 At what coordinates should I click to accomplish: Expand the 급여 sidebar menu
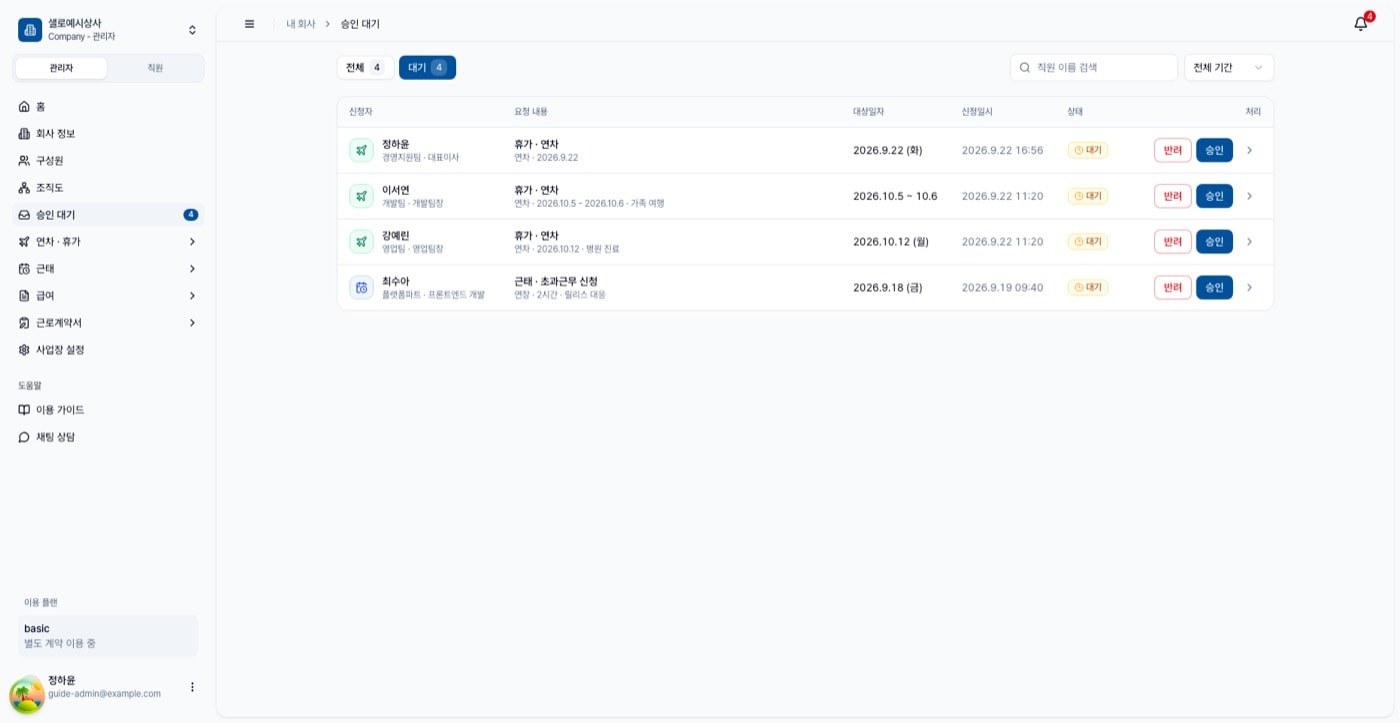click(x=108, y=296)
